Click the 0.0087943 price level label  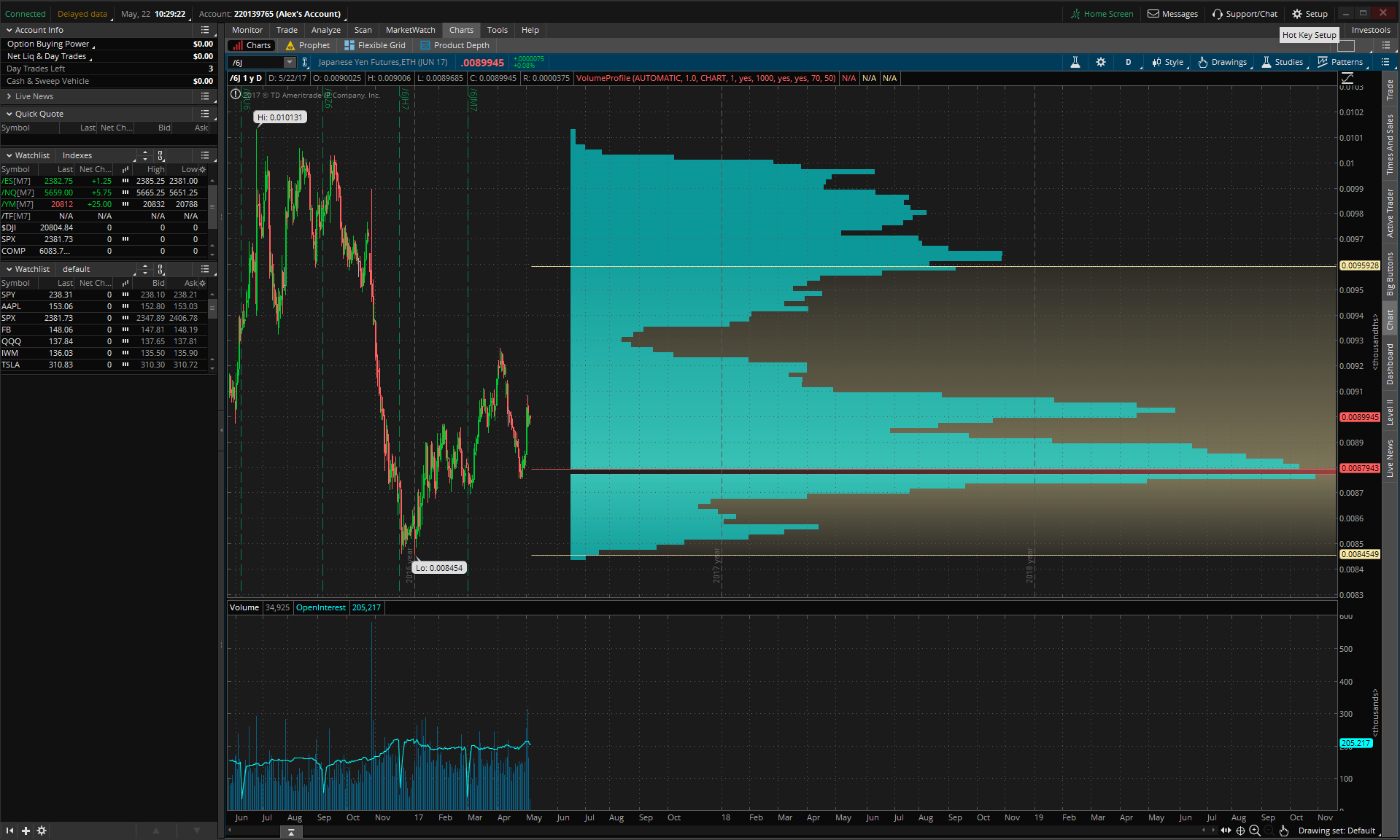point(1360,468)
